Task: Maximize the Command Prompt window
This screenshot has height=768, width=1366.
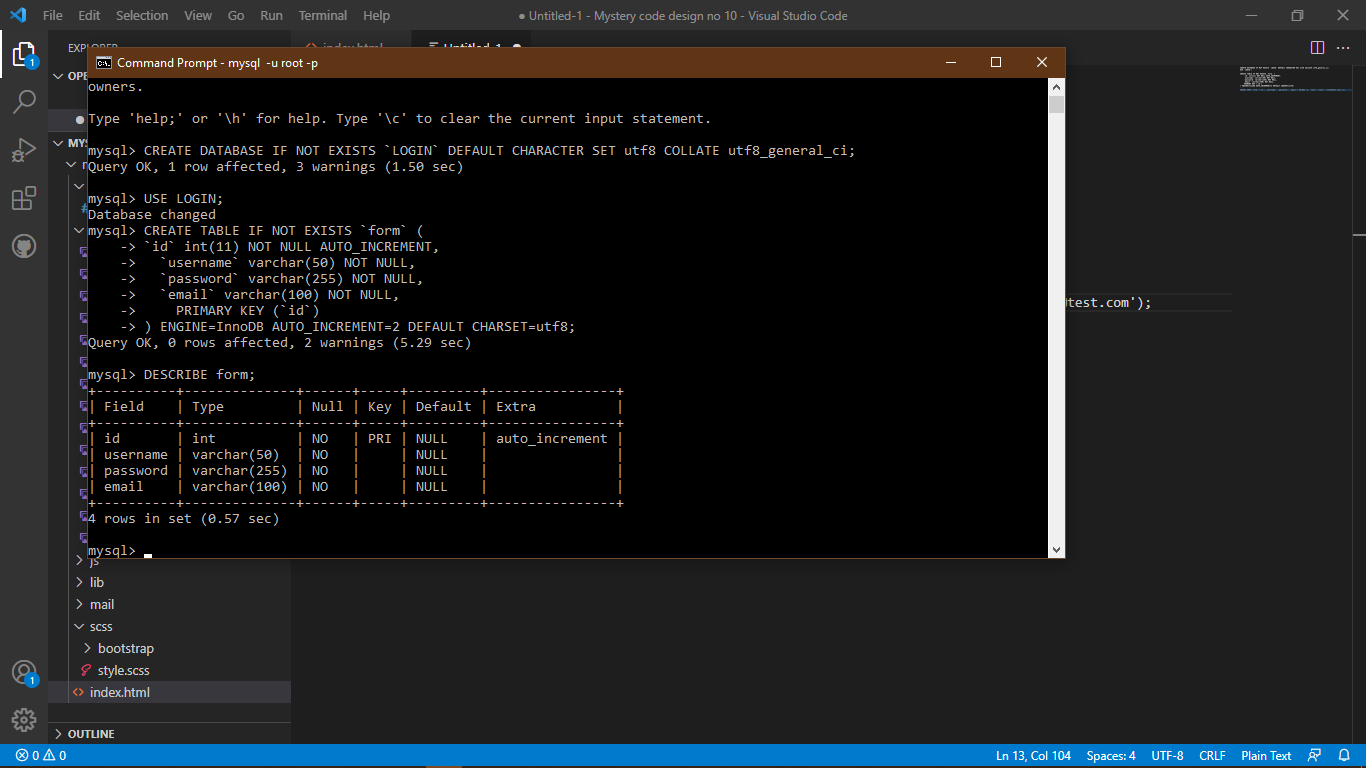Action: [996, 62]
